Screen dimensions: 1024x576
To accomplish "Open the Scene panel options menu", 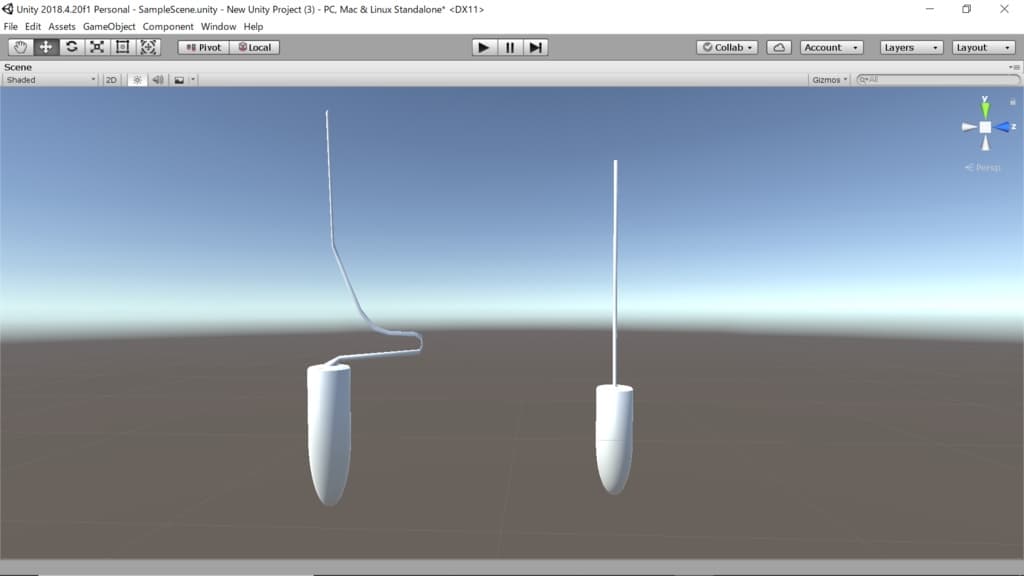I will click(x=1014, y=67).
